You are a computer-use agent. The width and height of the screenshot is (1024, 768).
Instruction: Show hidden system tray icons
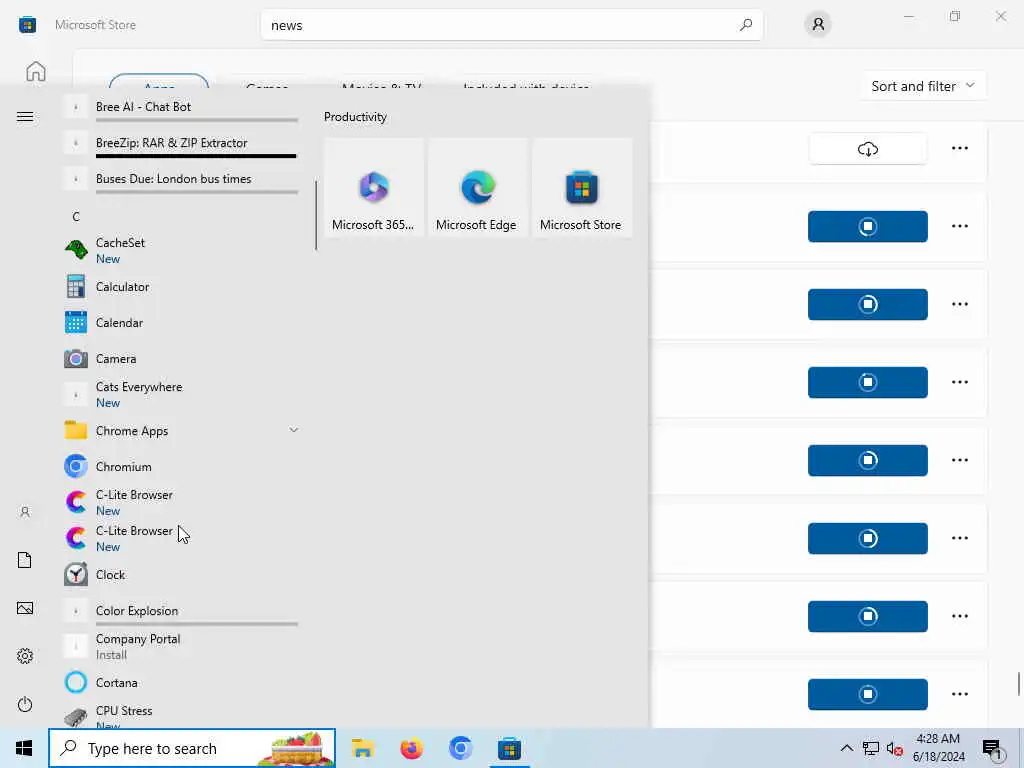(846, 748)
